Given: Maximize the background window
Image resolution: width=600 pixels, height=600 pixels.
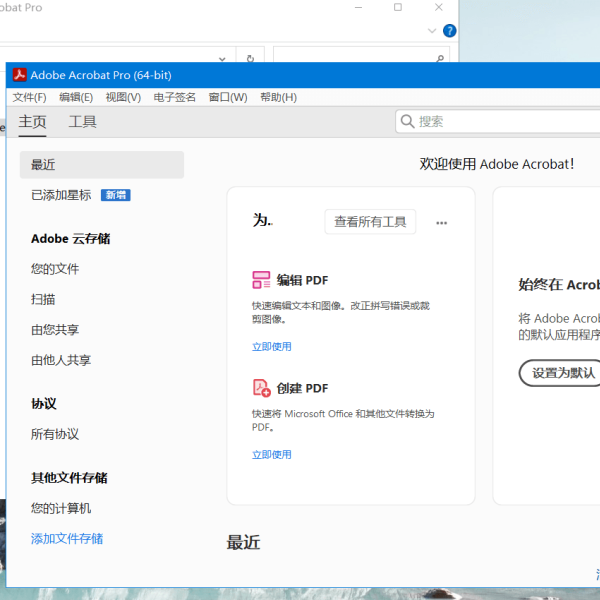Looking at the screenshot, I should [398, 7].
